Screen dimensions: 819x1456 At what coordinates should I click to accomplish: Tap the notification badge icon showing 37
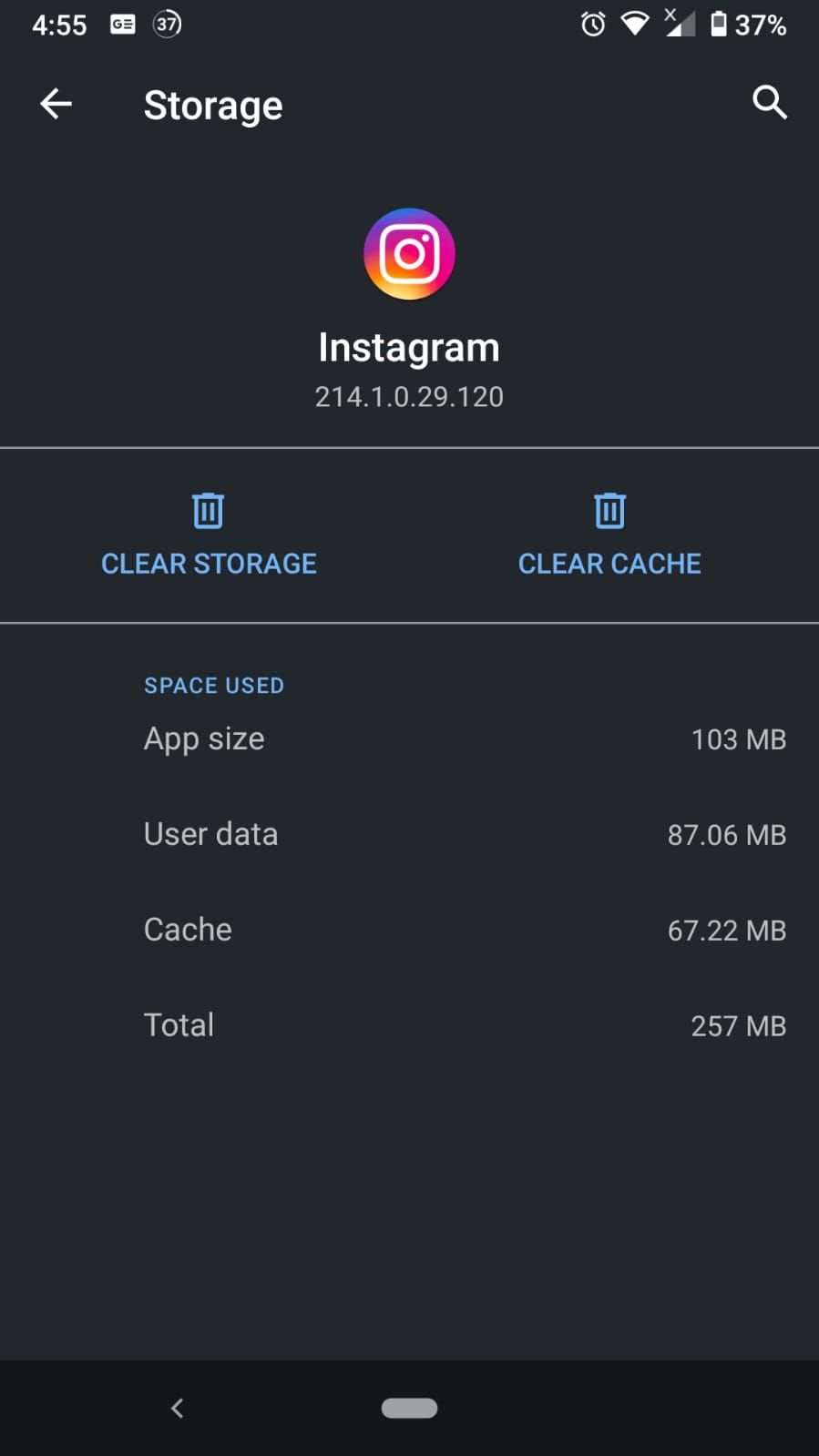[x=165, y=25]
